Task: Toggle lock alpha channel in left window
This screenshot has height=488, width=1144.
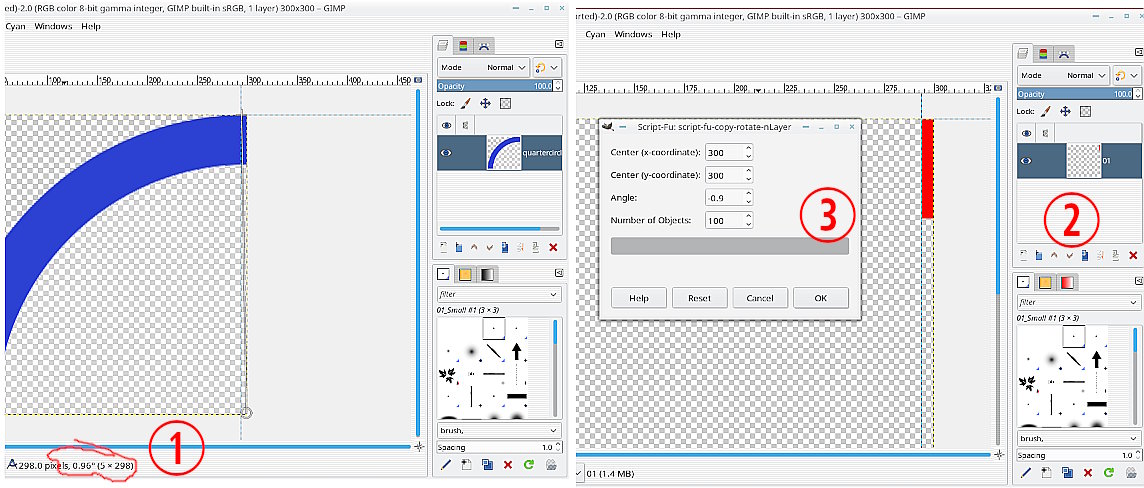Action: [x=505, y=104]
